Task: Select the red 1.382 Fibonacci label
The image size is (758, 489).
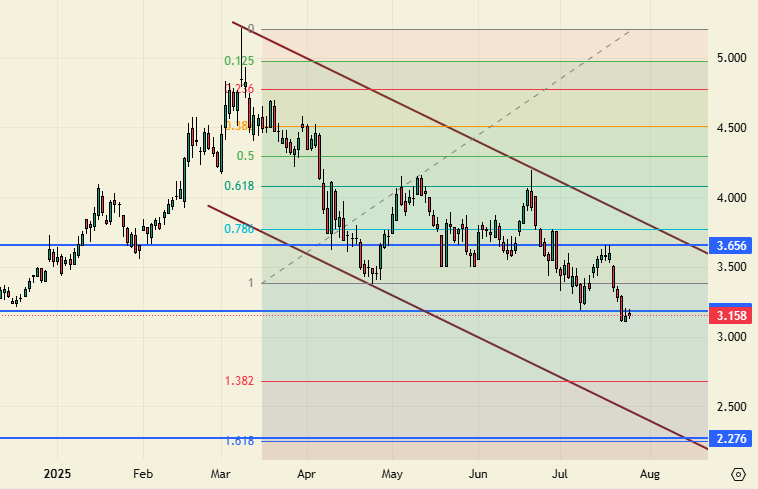Action: pos(239,381)
